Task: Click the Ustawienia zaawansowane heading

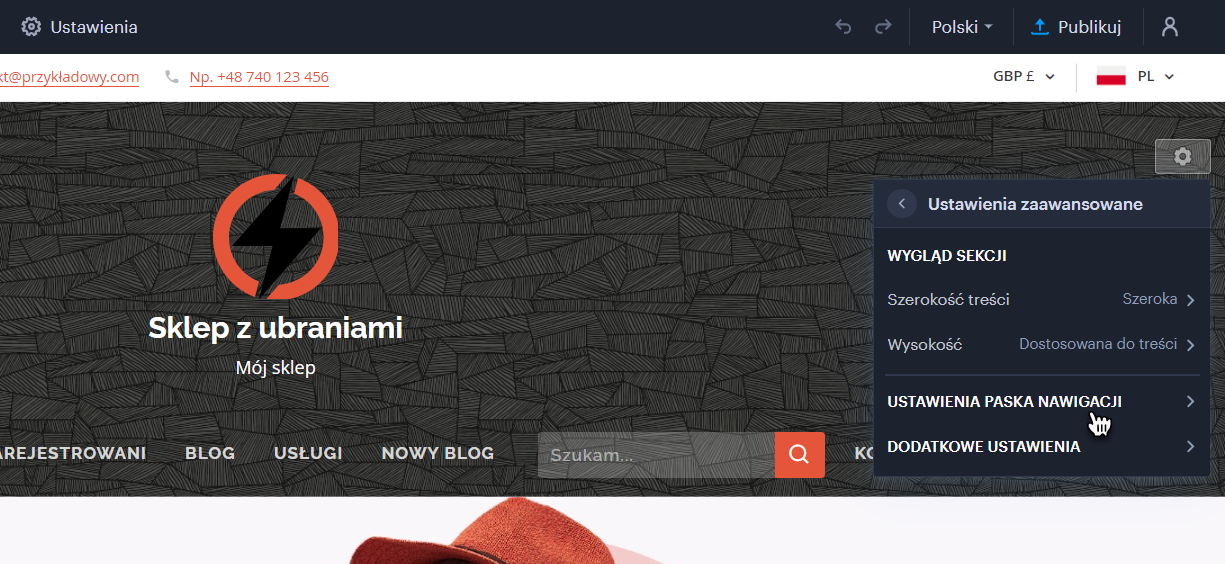Action: click(1035, 204)
